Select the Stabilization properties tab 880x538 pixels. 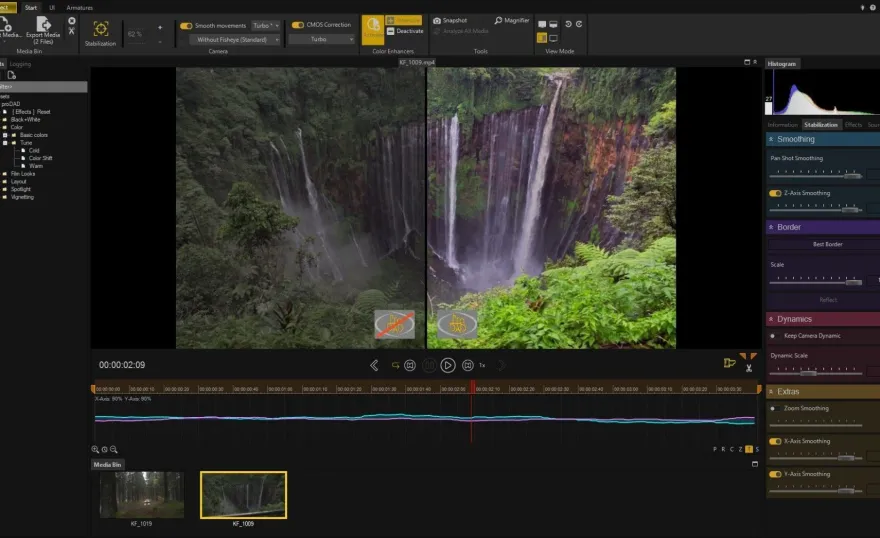pos(821,125)
